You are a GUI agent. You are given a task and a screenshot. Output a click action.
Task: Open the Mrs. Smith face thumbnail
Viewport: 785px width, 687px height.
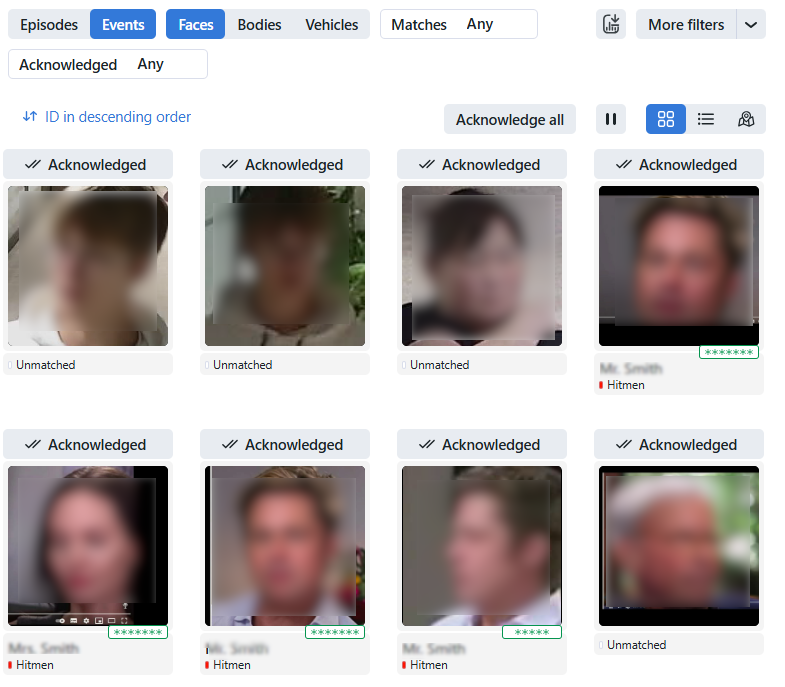[88, 545]
